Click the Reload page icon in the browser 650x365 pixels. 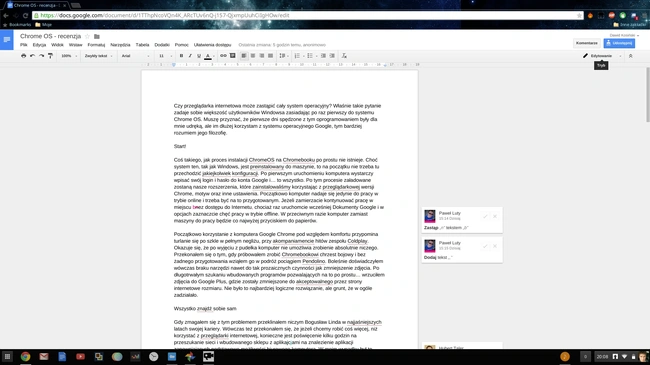pyautogui.click(x=25, y=15)
